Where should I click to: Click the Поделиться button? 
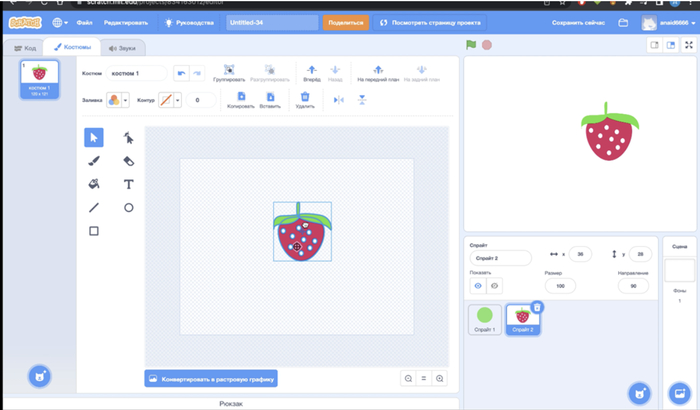(x=345, y=21)
